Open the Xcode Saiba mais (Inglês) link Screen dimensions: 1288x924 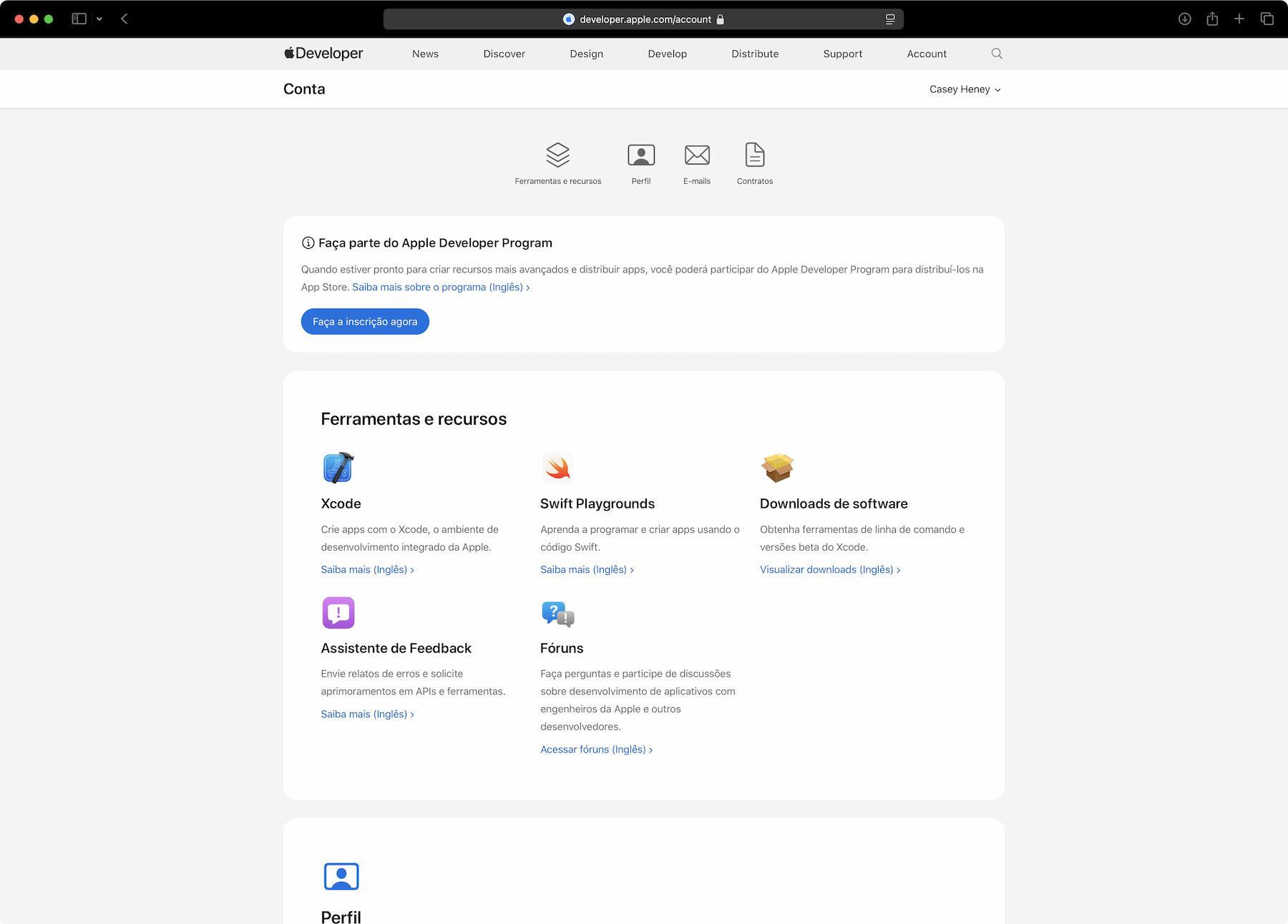click(x=368, y=570)
